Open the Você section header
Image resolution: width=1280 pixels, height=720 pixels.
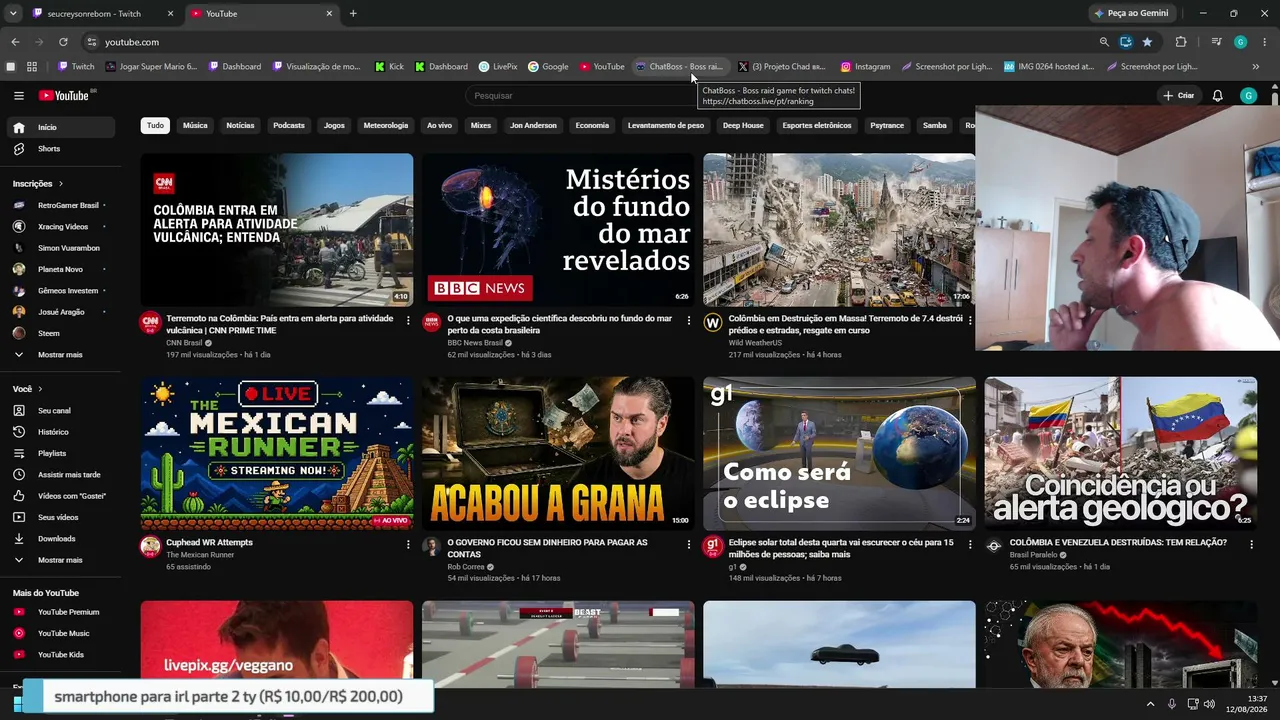click(x=28, y=389)
